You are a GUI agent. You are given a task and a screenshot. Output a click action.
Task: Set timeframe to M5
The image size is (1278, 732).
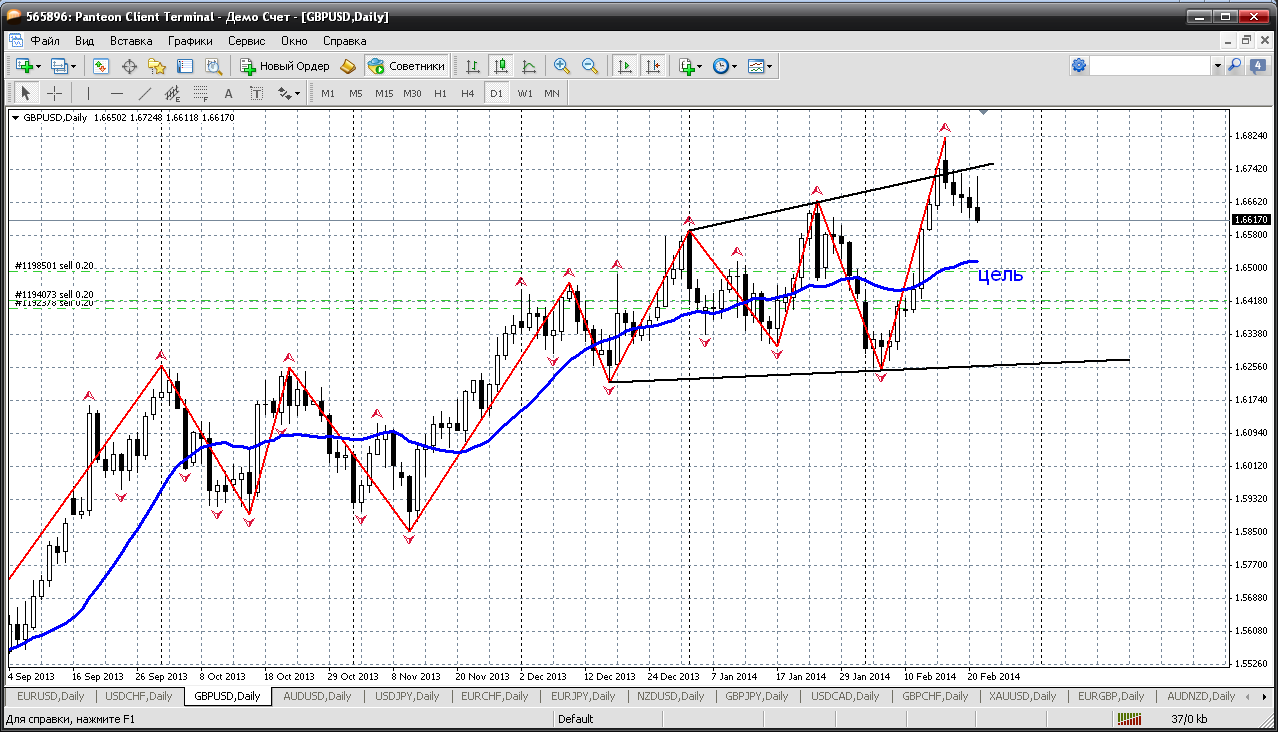click(x=355, y=93)
